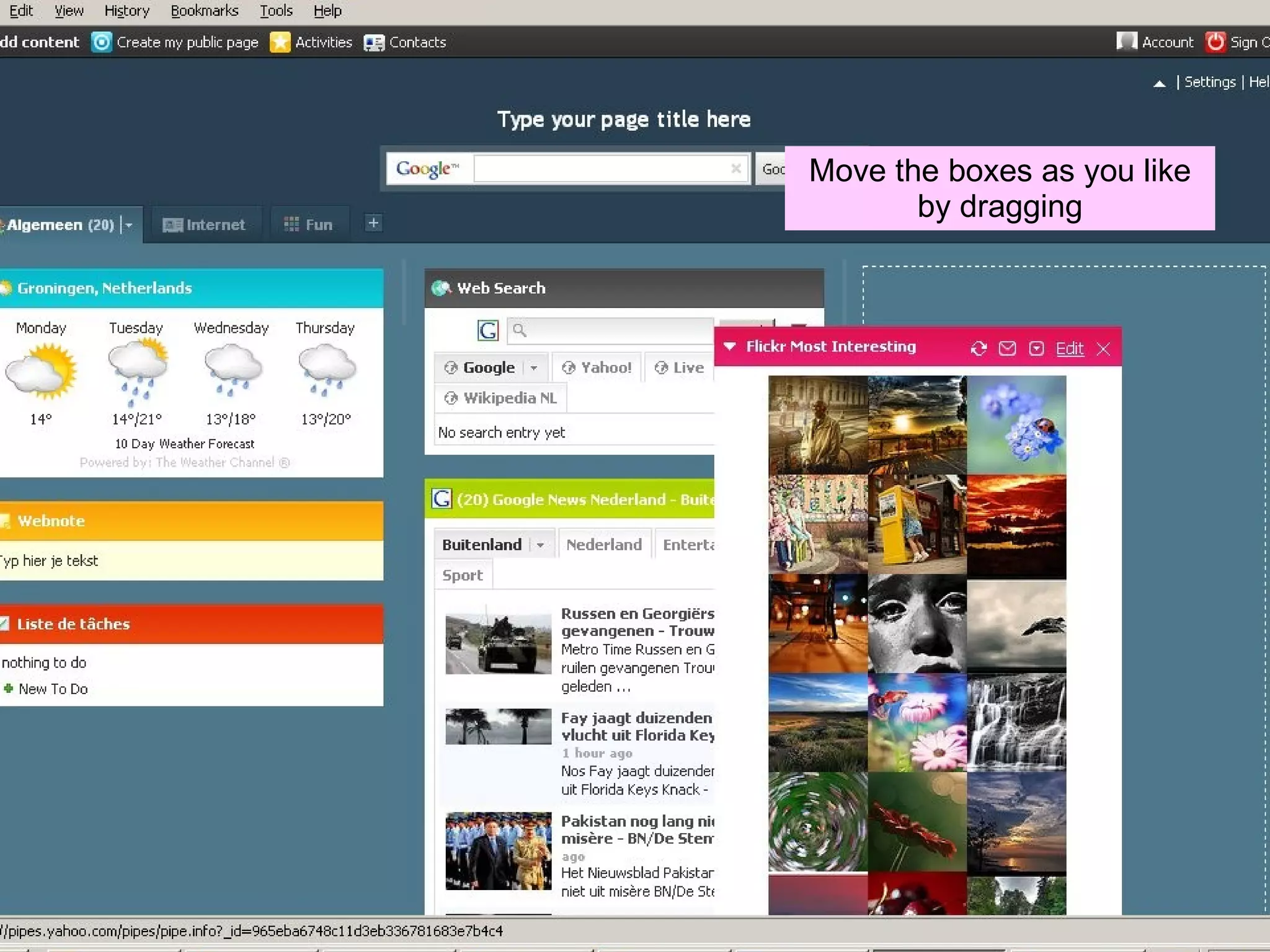This screenshot has height=952, width=1270.
Task: Open Algemeen tab dropdown arrow
Action: [x=129, y=225]
